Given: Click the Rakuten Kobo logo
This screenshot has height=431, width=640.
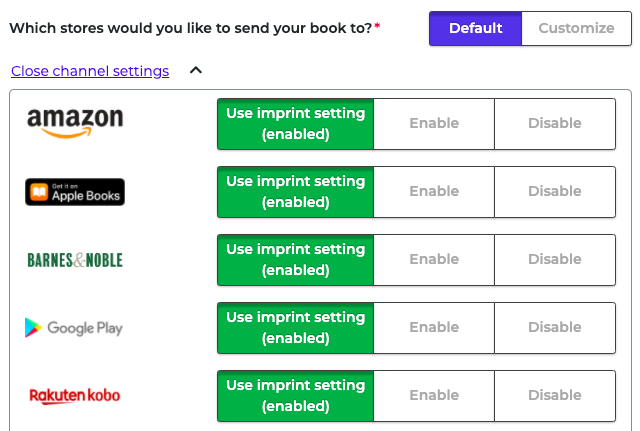Looking at the screenshot, I should [75, 396].
